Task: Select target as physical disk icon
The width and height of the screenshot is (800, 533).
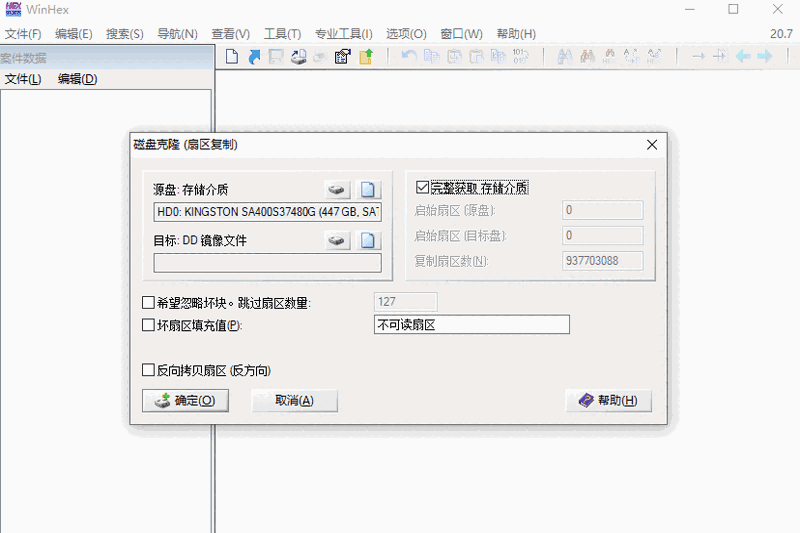Action: [x=337, y=240]
